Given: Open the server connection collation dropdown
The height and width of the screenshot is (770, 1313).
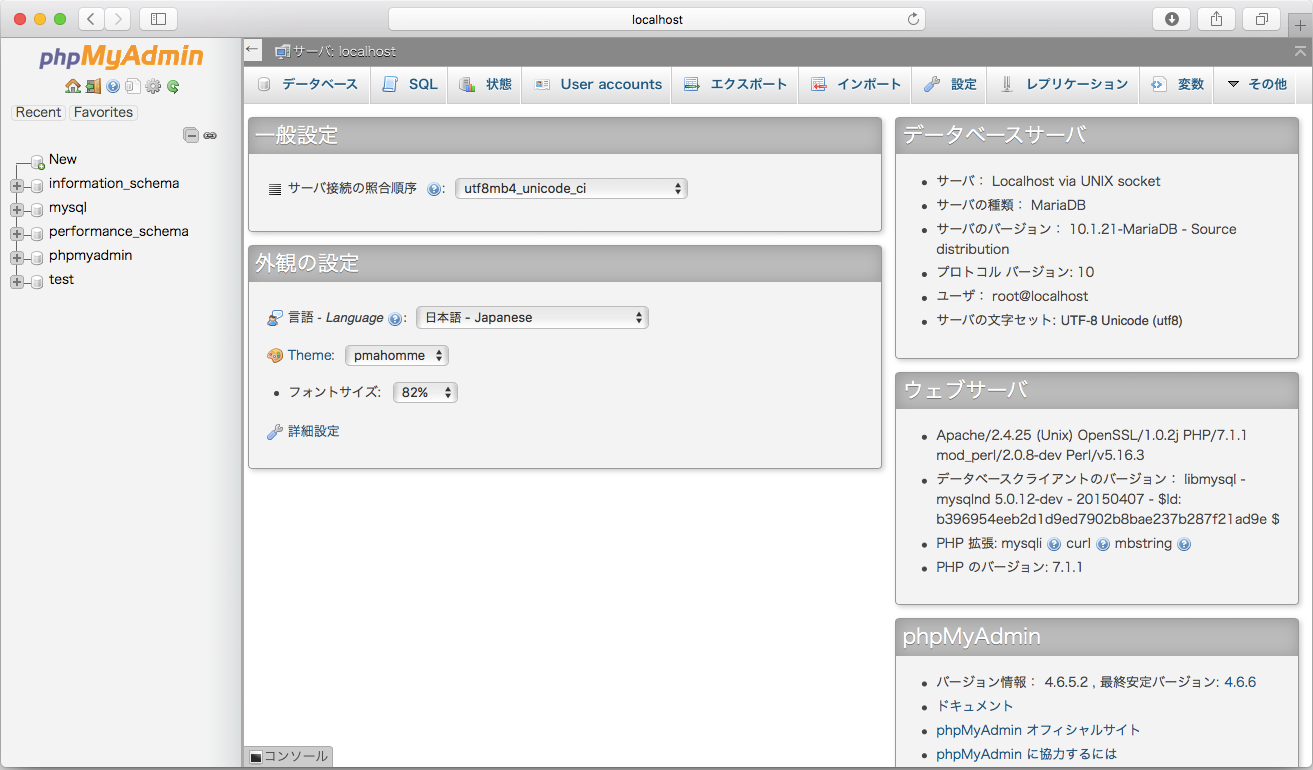Looking at the screenshot, I should coord(571,188).
